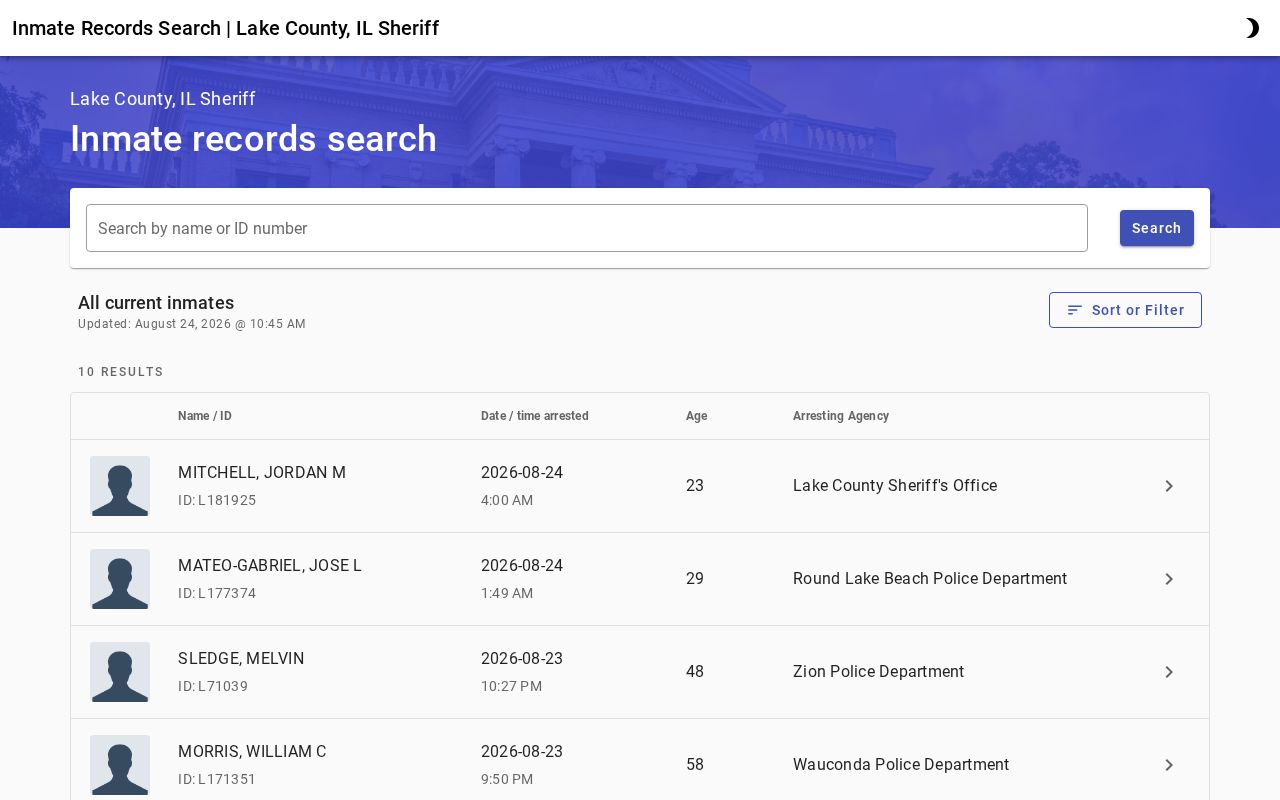Click Lake County Sheriff's Office agency cell

tap(895, 486)
